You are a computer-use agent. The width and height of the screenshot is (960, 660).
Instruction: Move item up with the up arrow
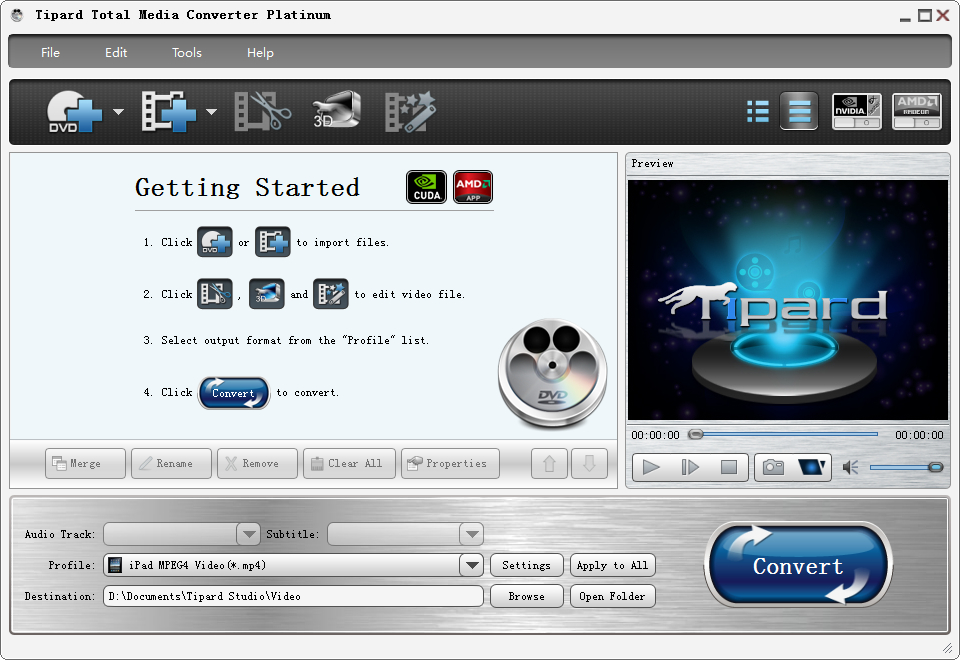pyautogui.click(x=549, y=463)
